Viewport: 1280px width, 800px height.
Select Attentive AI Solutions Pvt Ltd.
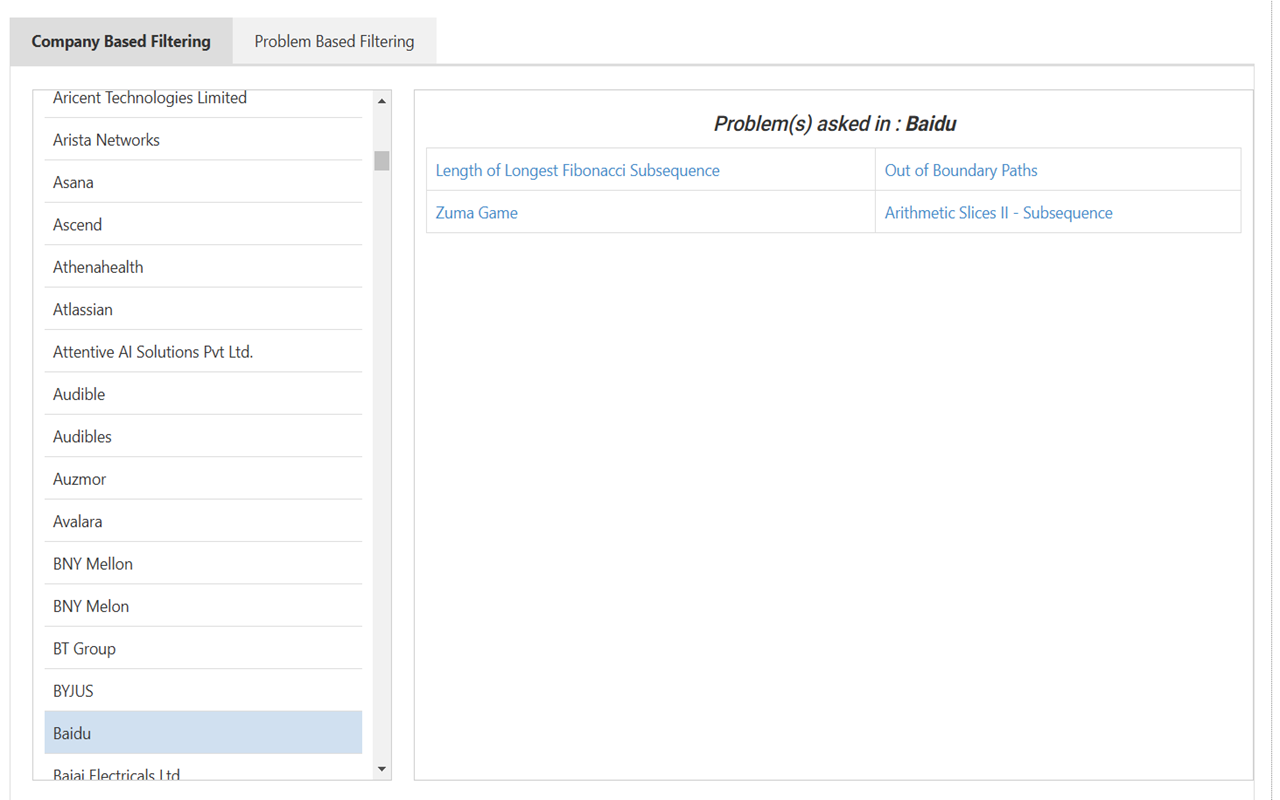(x=153, y=352)
